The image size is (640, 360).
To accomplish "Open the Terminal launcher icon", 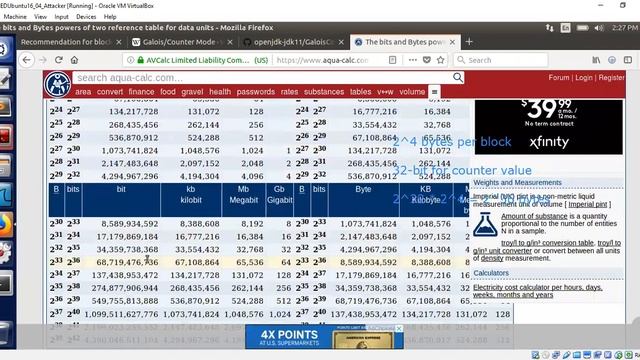I will (x=6, y=283).
